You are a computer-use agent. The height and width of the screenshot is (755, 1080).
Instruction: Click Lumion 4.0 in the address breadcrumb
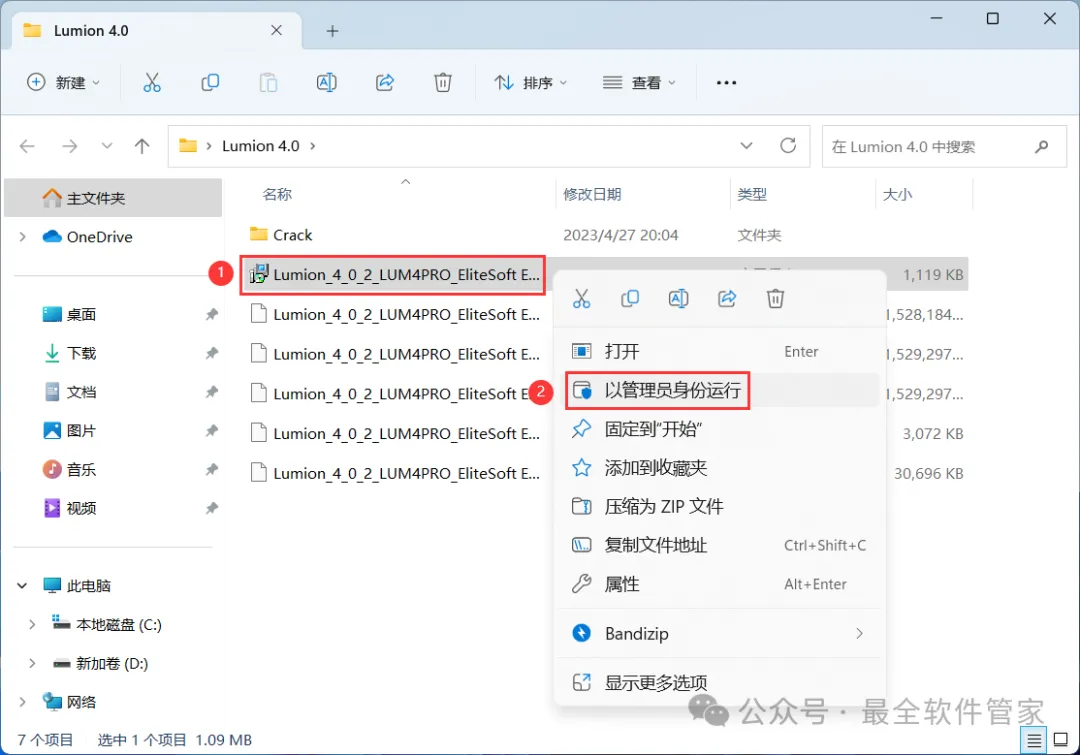260,146
